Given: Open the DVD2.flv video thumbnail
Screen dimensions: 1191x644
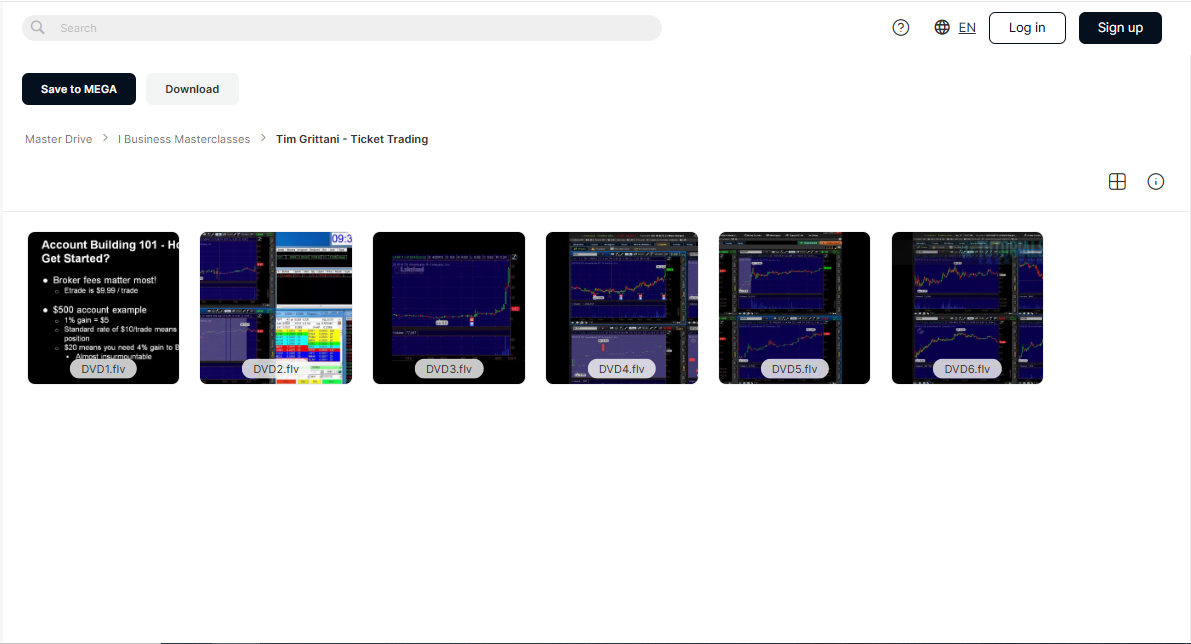Looking at the screenshot, I should pyautogui.click(x=276, y=308).
